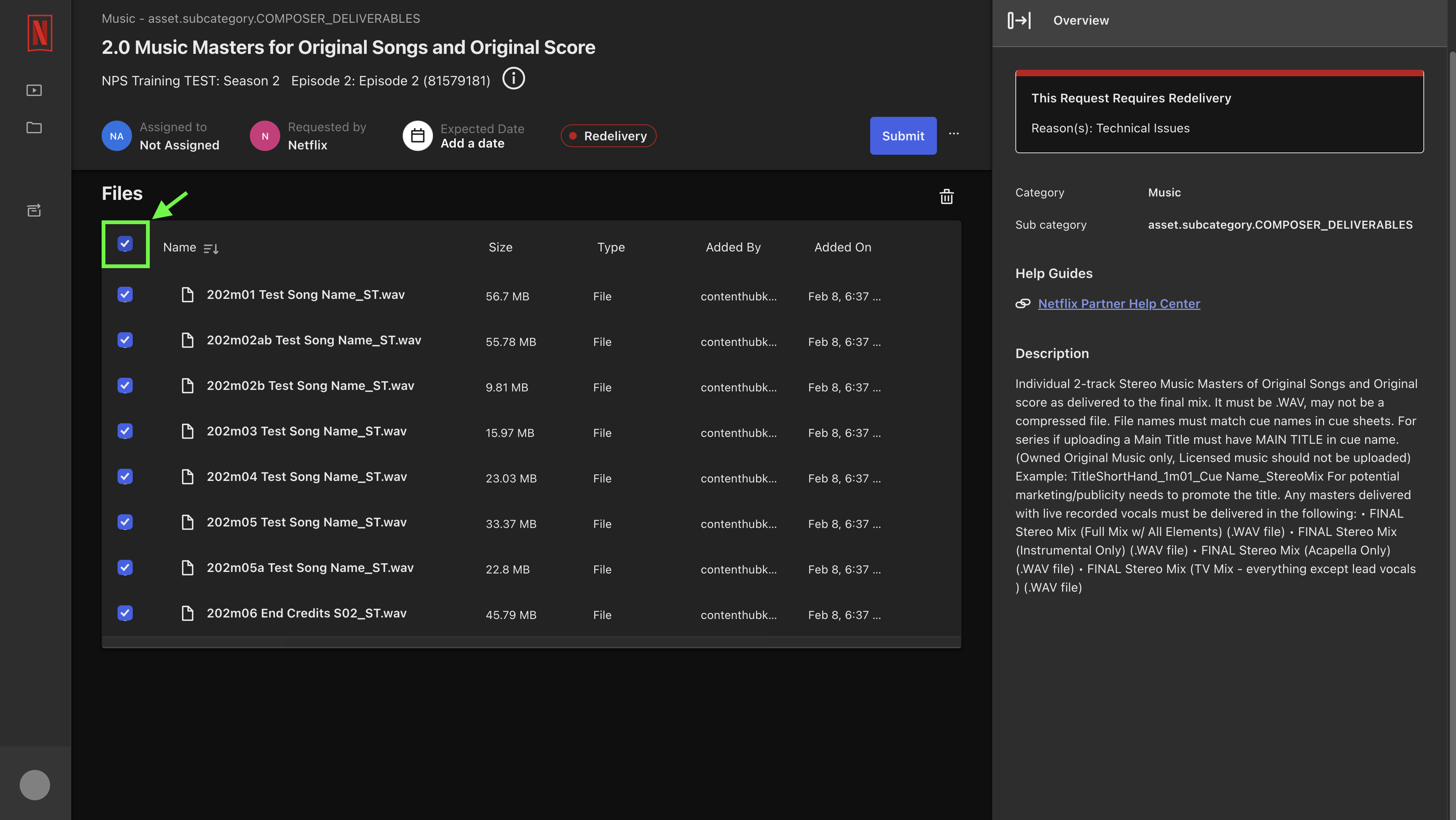The height and width of the screenshot is (820, 1456).
Task: Click file name 202m01 Test Song Name_ST.wav
Action: click(306, 295)
